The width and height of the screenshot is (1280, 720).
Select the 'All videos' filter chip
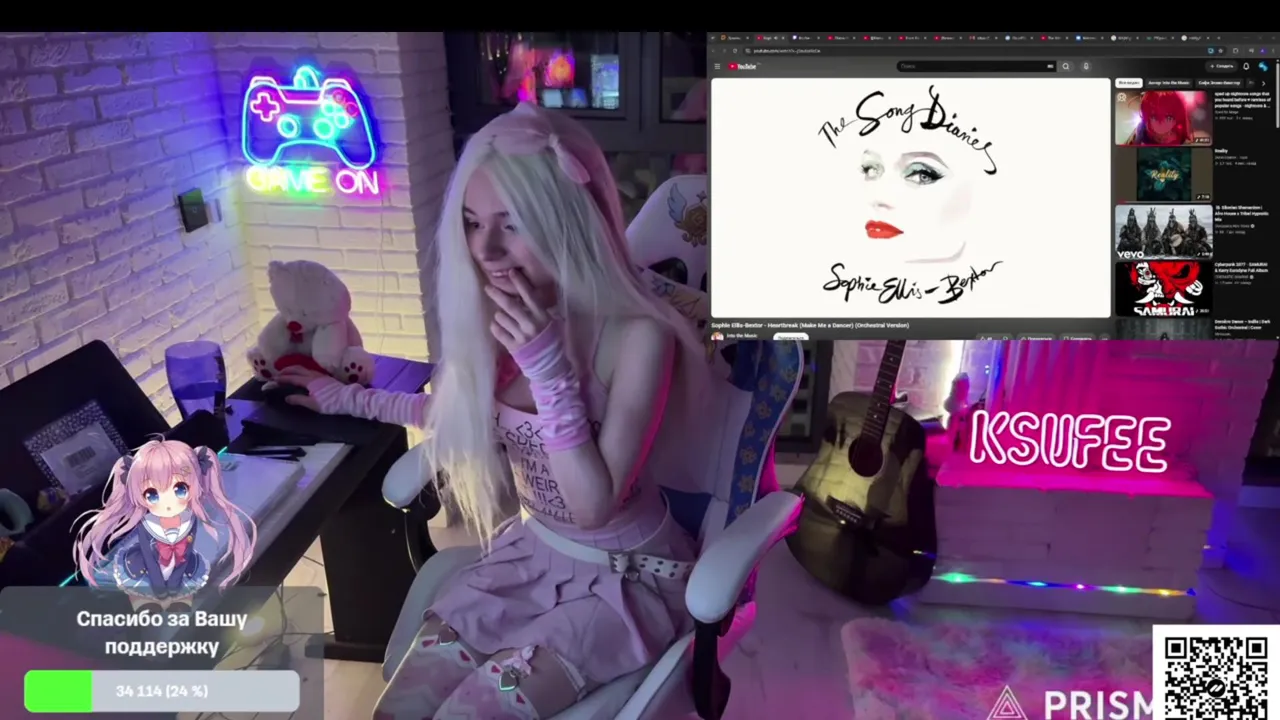[1129, 82]
